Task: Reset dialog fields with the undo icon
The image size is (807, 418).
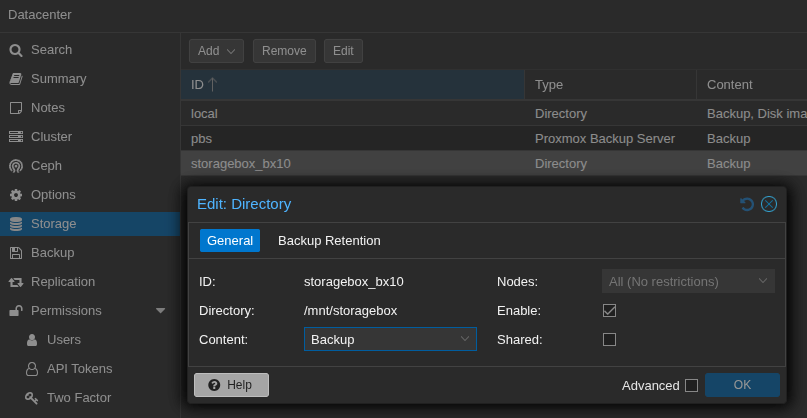Action: click(x=747, y=204)
